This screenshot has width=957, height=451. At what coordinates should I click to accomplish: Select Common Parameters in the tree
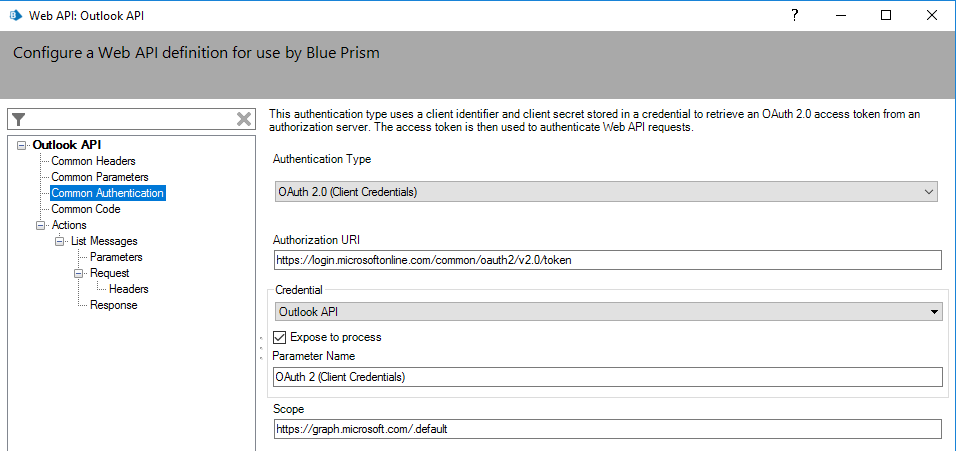[x=99, y=177]
